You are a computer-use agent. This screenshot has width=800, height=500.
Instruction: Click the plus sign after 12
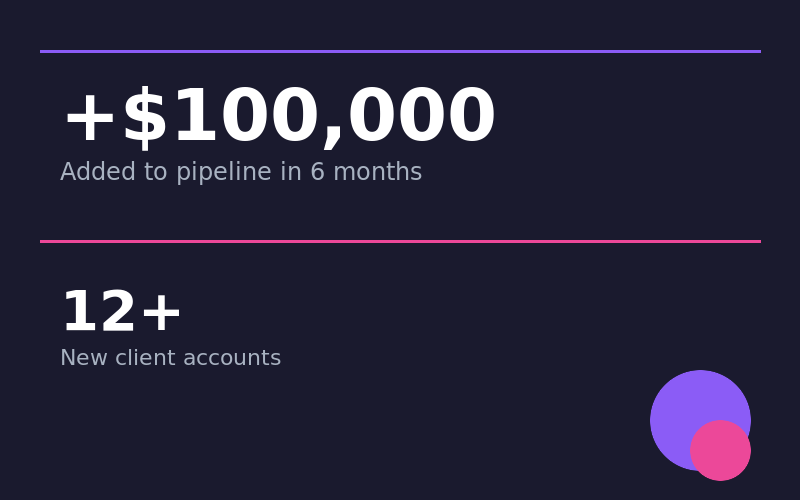[x=160, y=315]
